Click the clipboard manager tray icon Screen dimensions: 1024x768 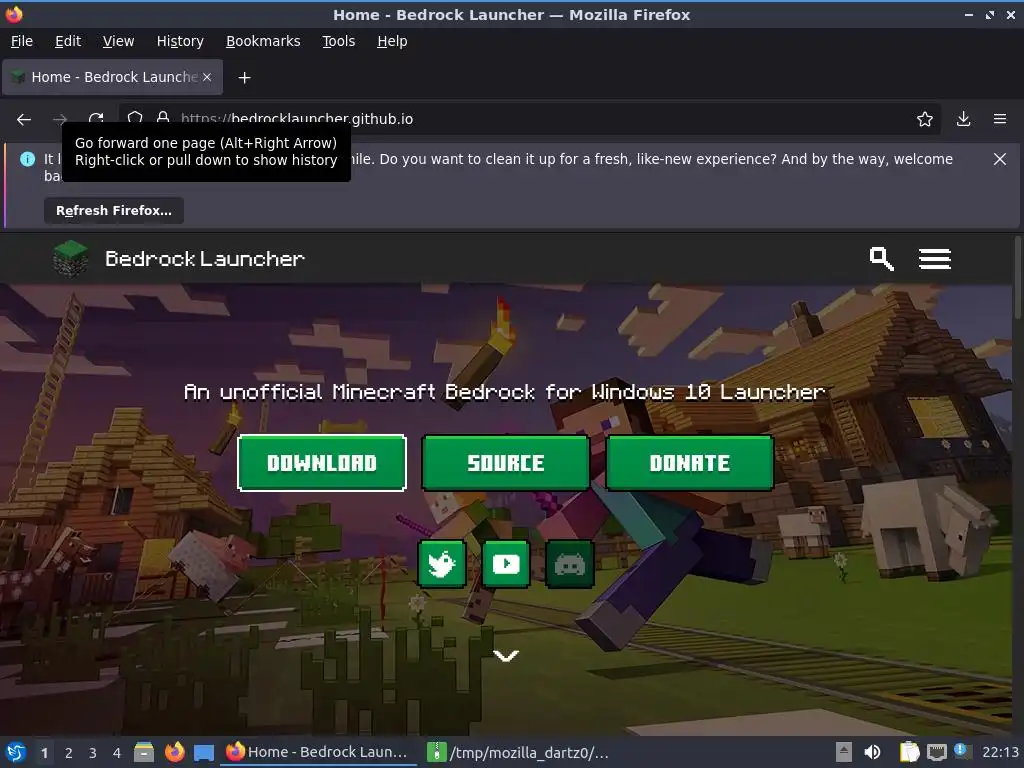point(909,752)
